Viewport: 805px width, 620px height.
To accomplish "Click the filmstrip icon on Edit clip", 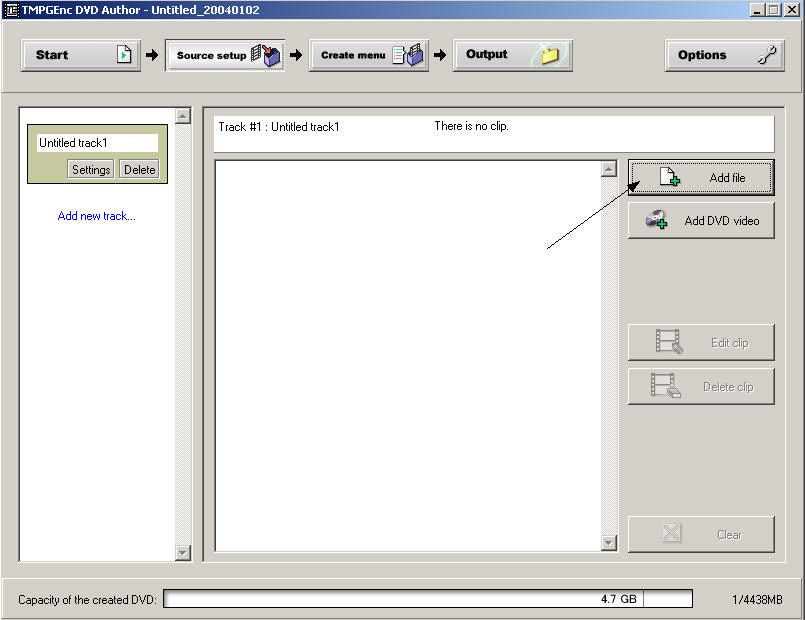I will pyautogui.click(x=669, y=341).
